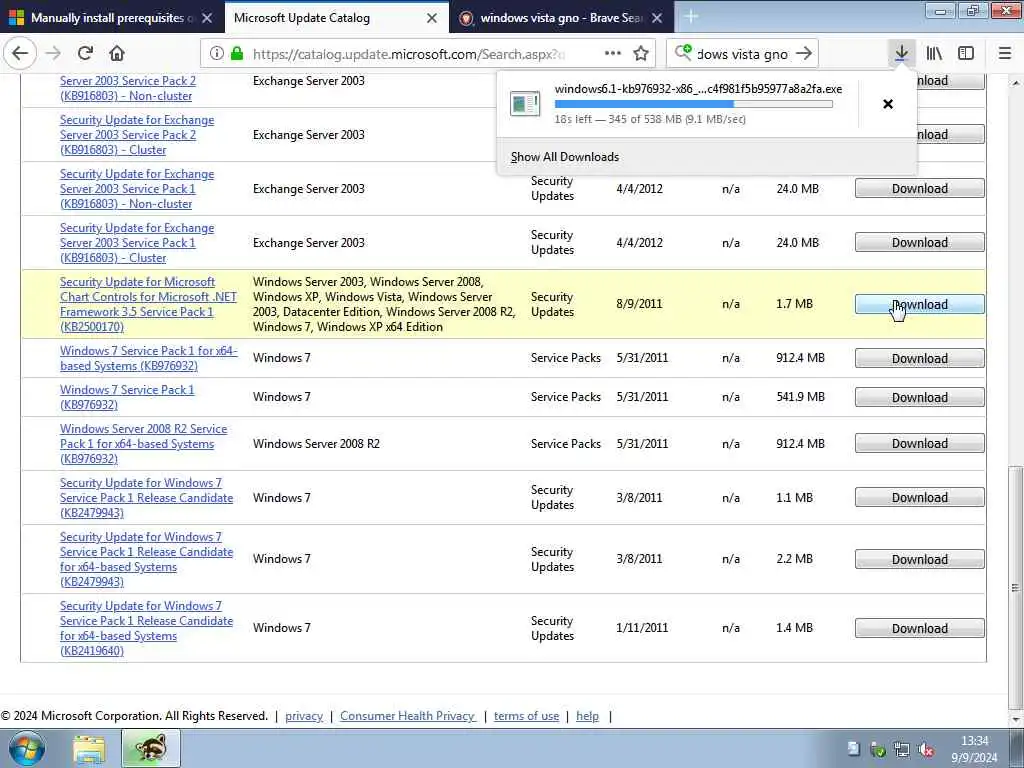Open Windows Server 2008 R2 Service Pack link
This screenshot has width=1024, height=768.
[x=143, y=443]
